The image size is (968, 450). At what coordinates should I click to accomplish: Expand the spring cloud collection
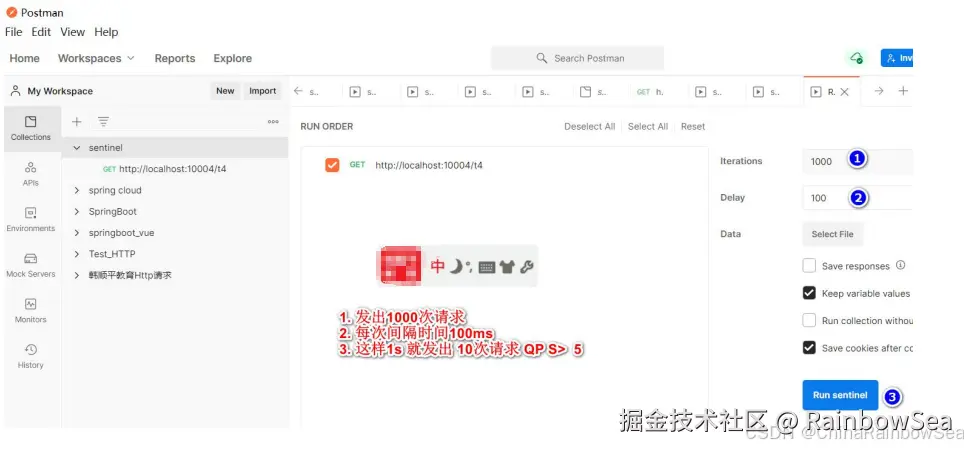coord(77,190)
